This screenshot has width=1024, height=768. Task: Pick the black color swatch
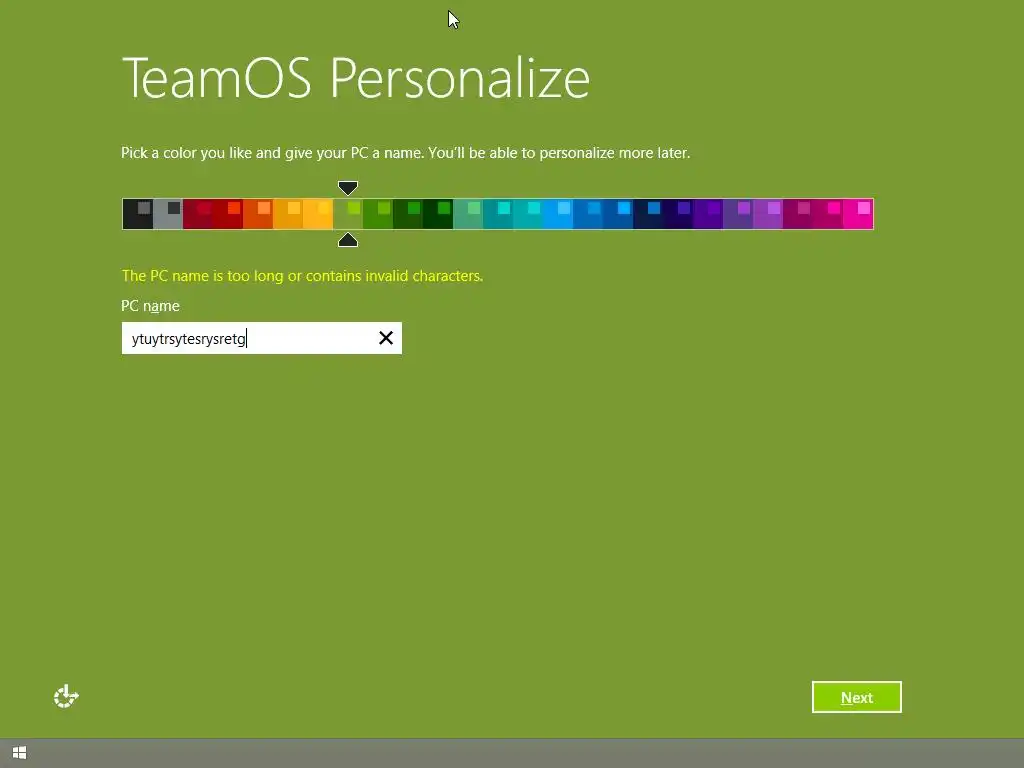click(x=138, y=214)
